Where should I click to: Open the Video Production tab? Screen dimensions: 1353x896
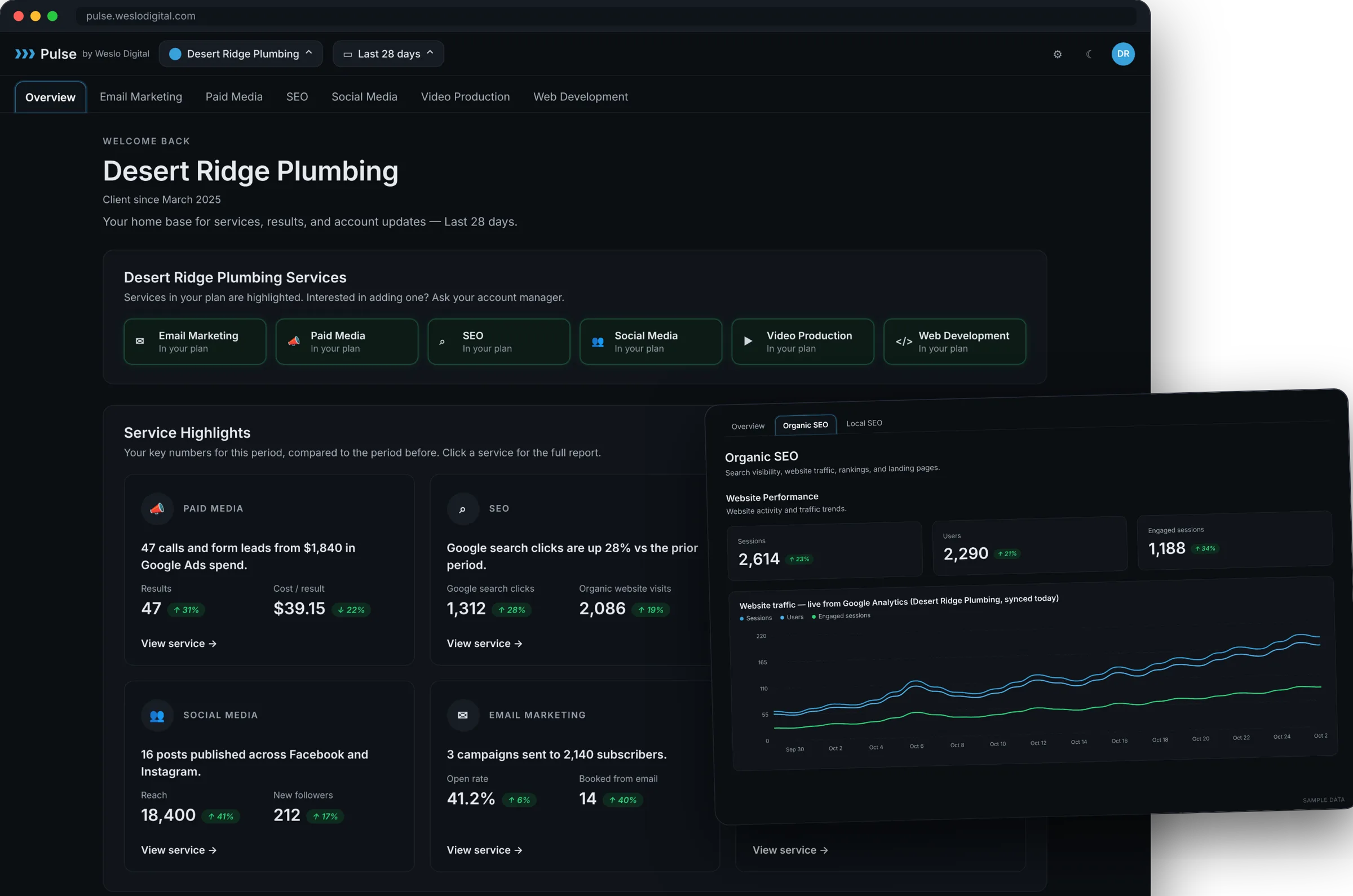pyautogui.click(x=465, y=96)
